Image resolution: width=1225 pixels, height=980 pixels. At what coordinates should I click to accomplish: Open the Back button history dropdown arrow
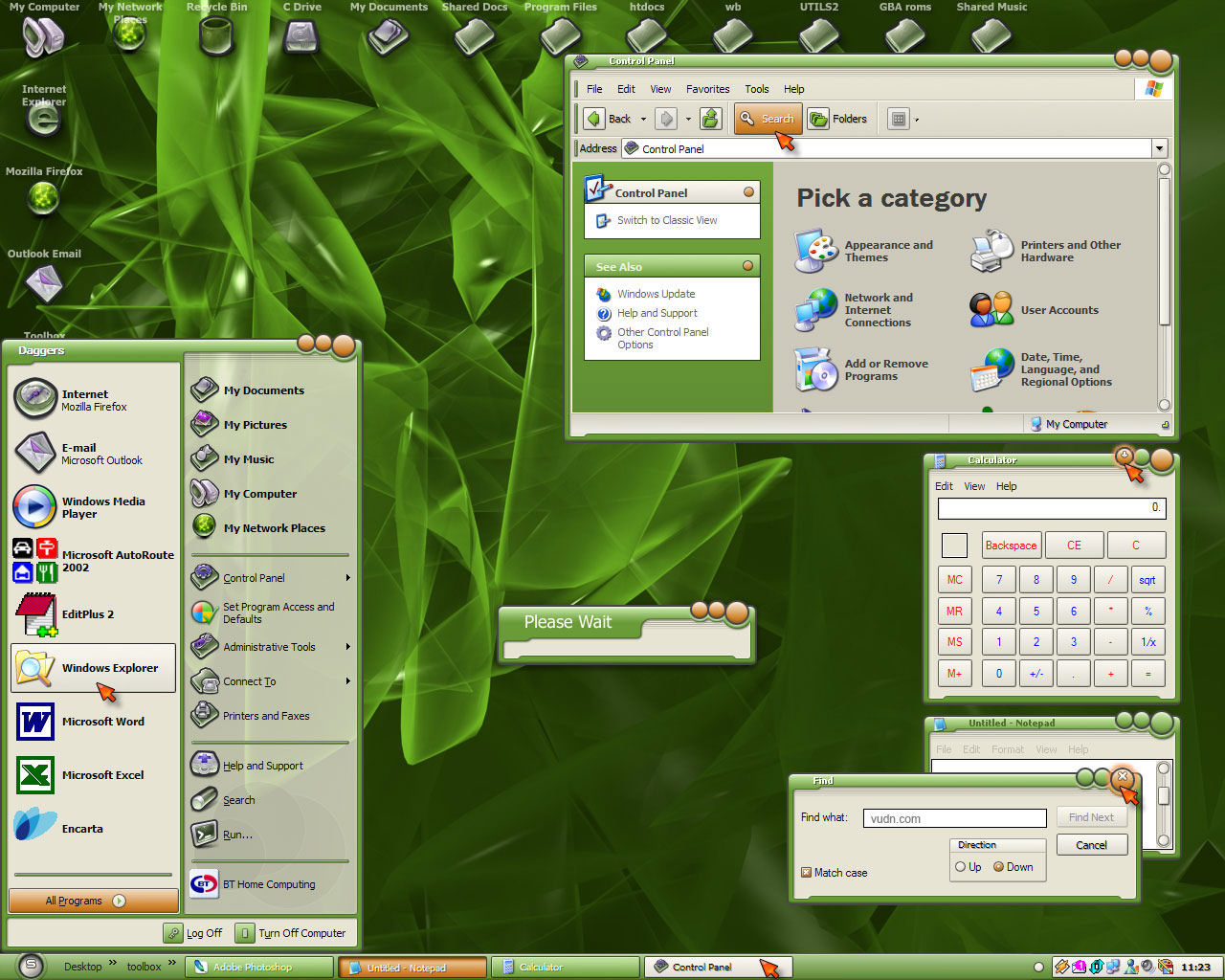click(x=643, y=120)
